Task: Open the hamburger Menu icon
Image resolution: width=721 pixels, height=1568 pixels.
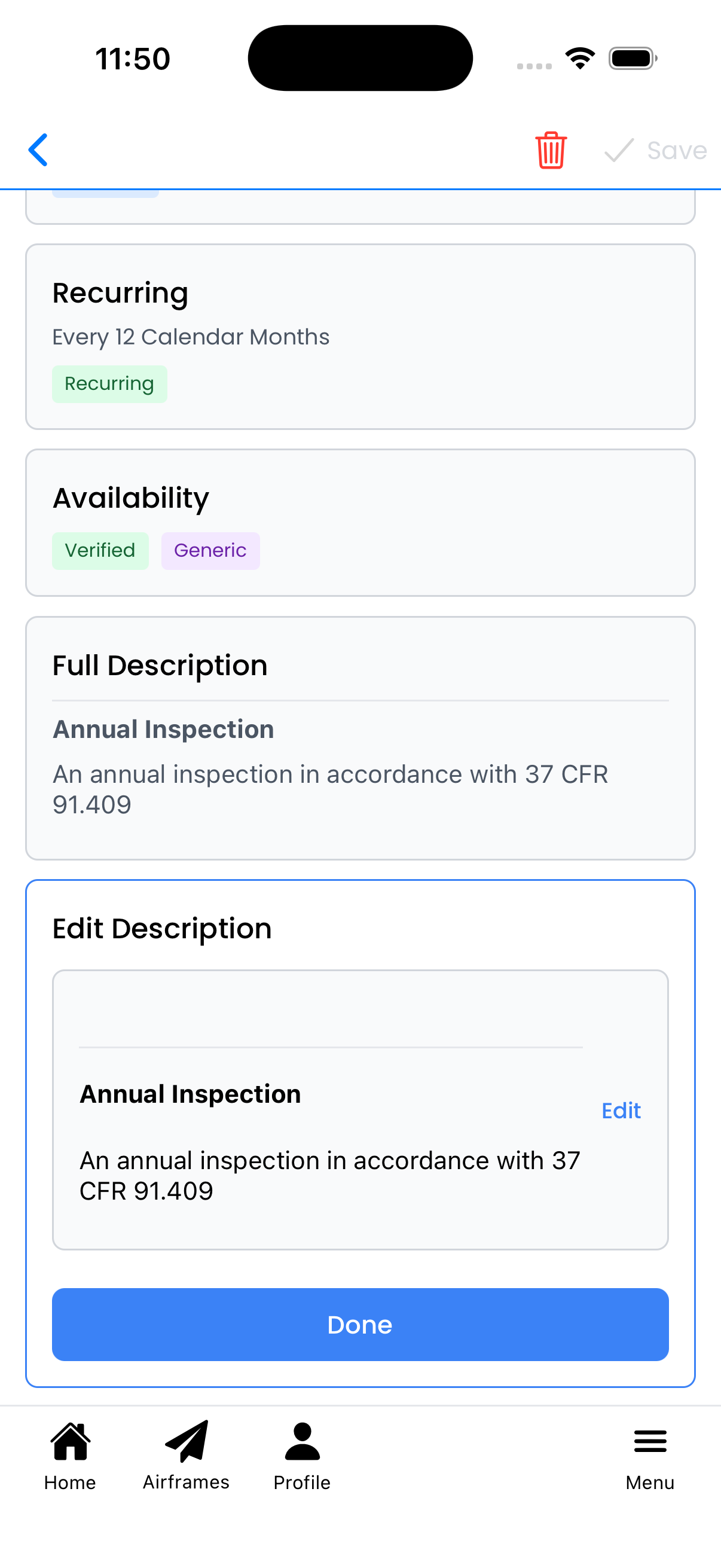Action: click(x=650, y=1441)
